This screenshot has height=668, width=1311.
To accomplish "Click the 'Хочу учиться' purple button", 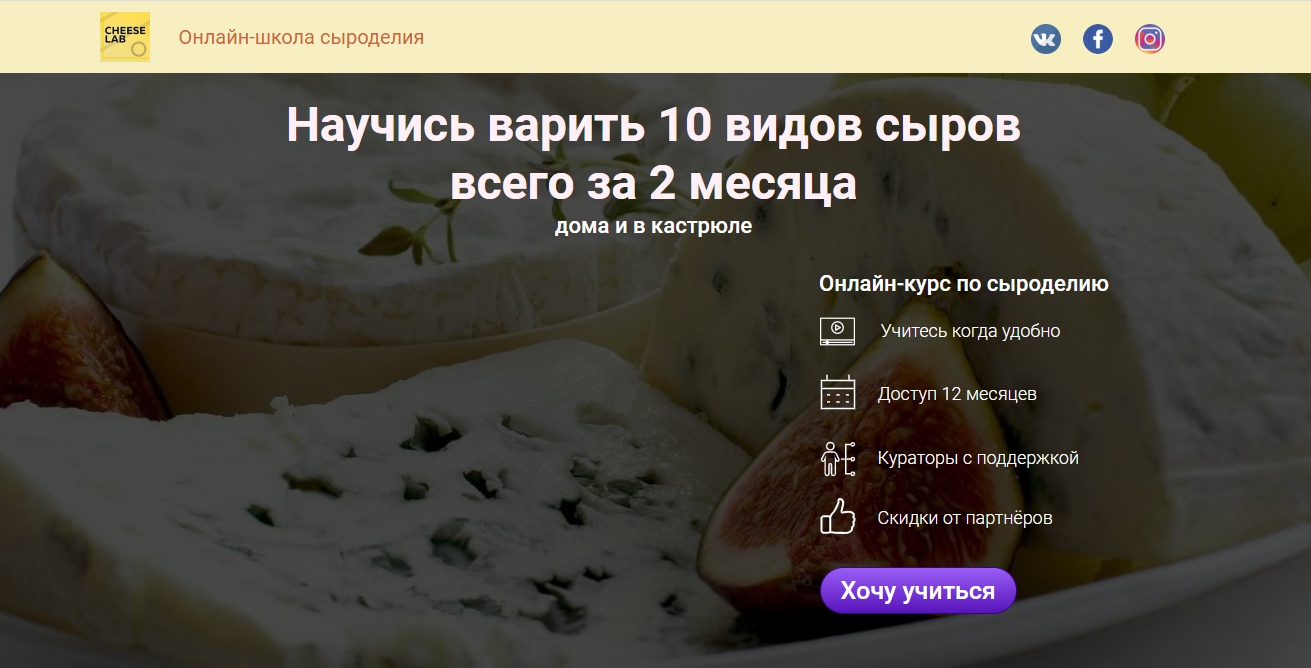I will (x=918, y=591).
